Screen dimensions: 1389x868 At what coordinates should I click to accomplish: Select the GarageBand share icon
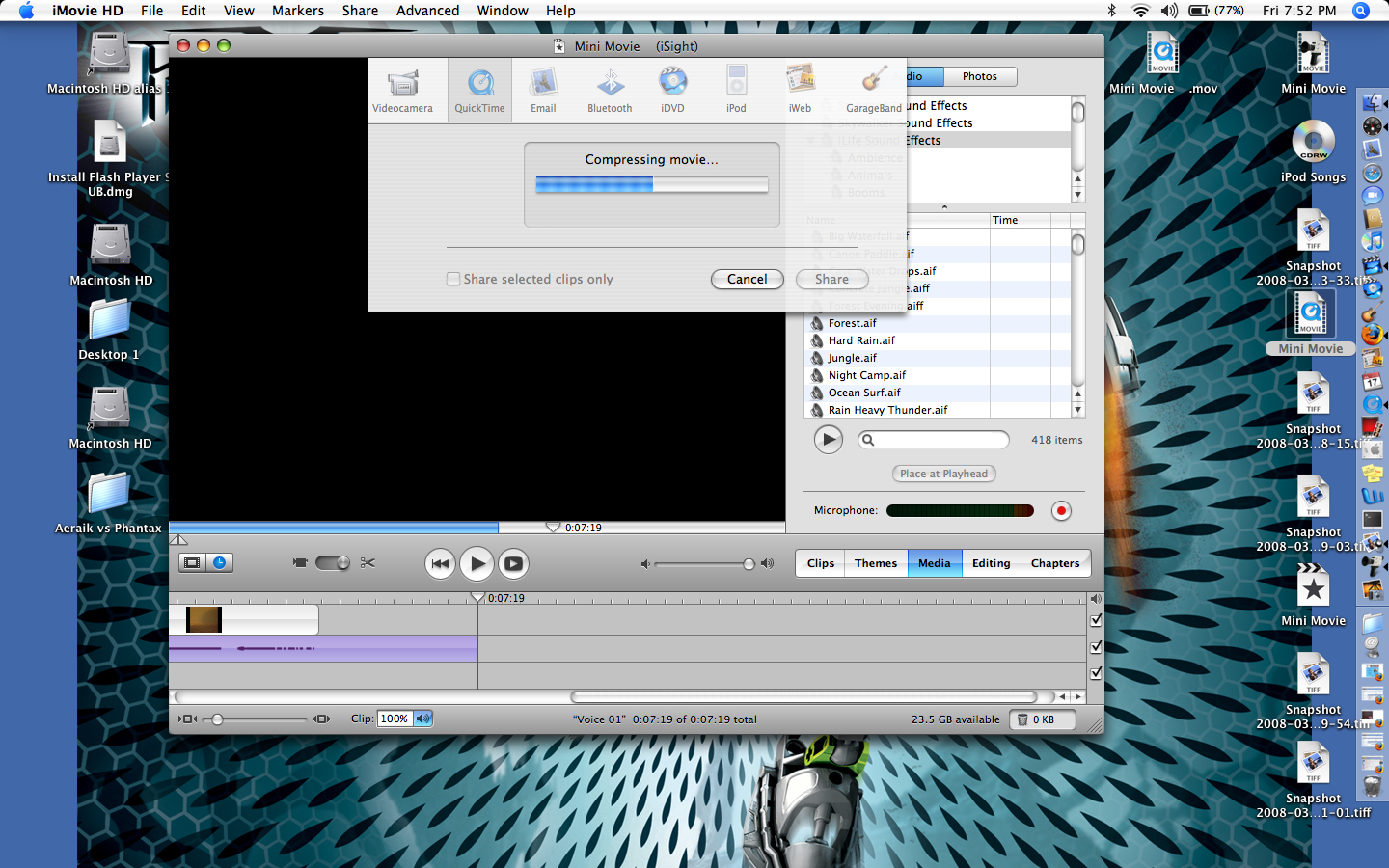coord(873,89)
